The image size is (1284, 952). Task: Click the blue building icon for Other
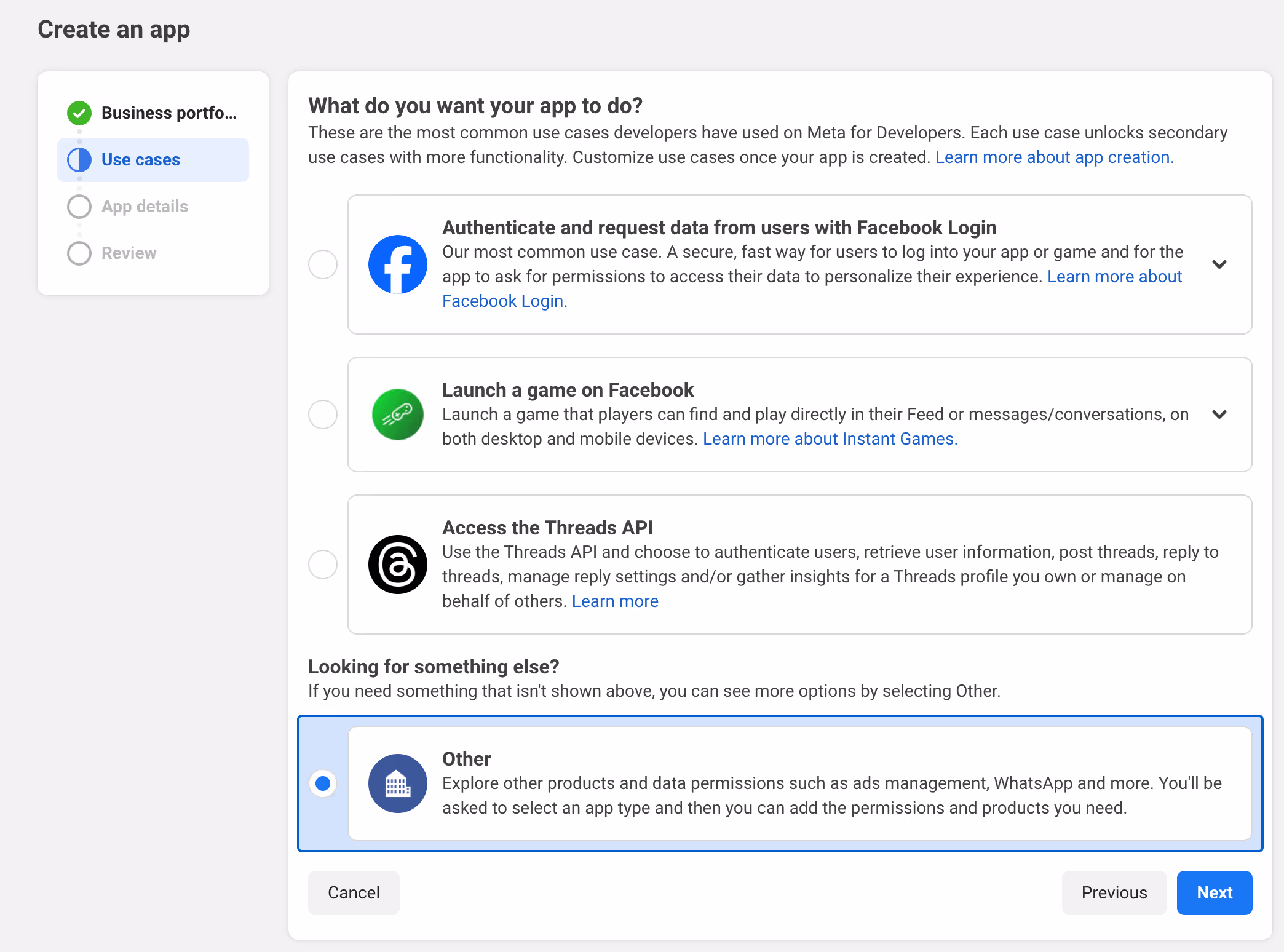397,783
